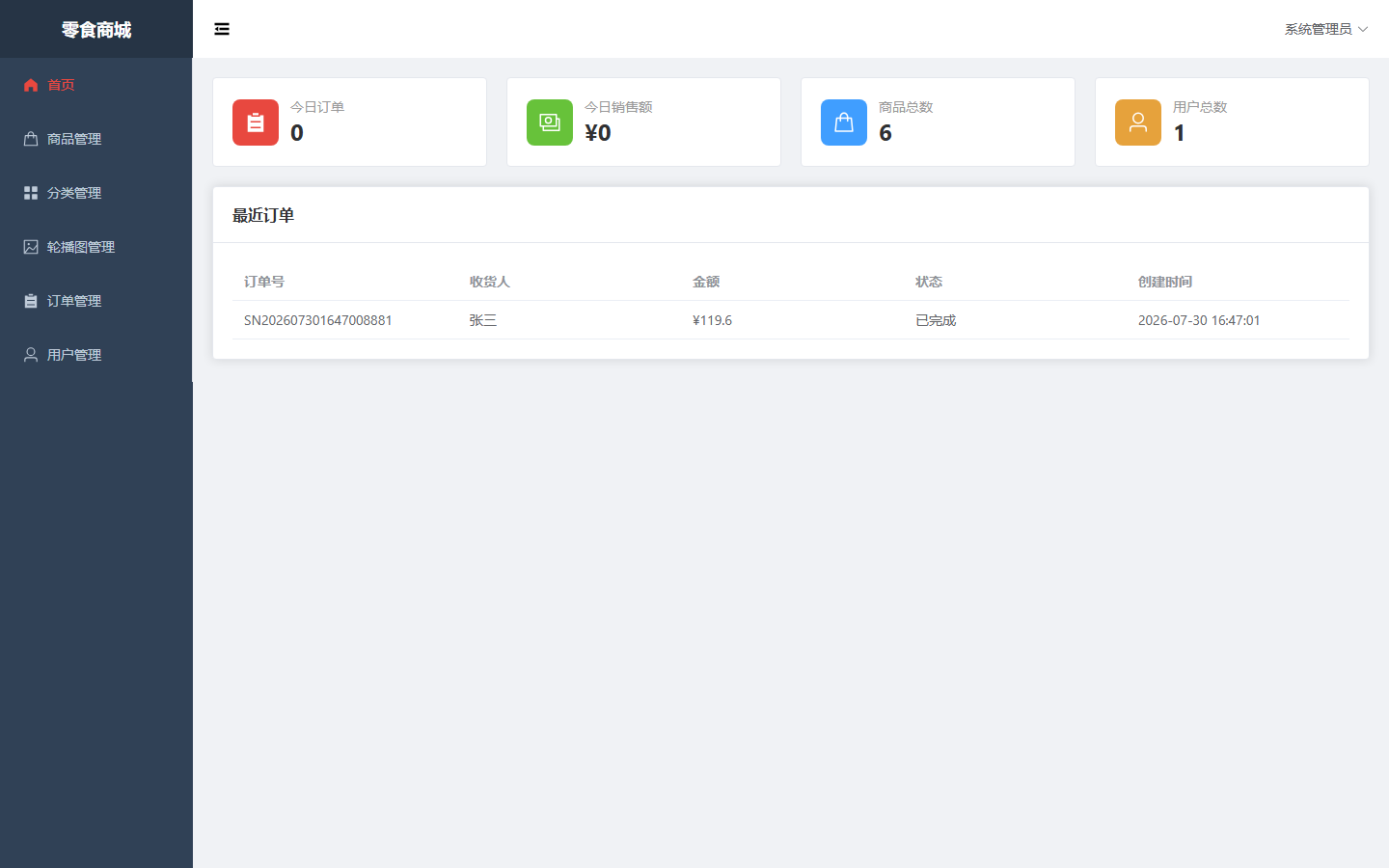The image size is (1389, 868).
Task: Click the person icon beside 用户管理
Action: point(31,355)
